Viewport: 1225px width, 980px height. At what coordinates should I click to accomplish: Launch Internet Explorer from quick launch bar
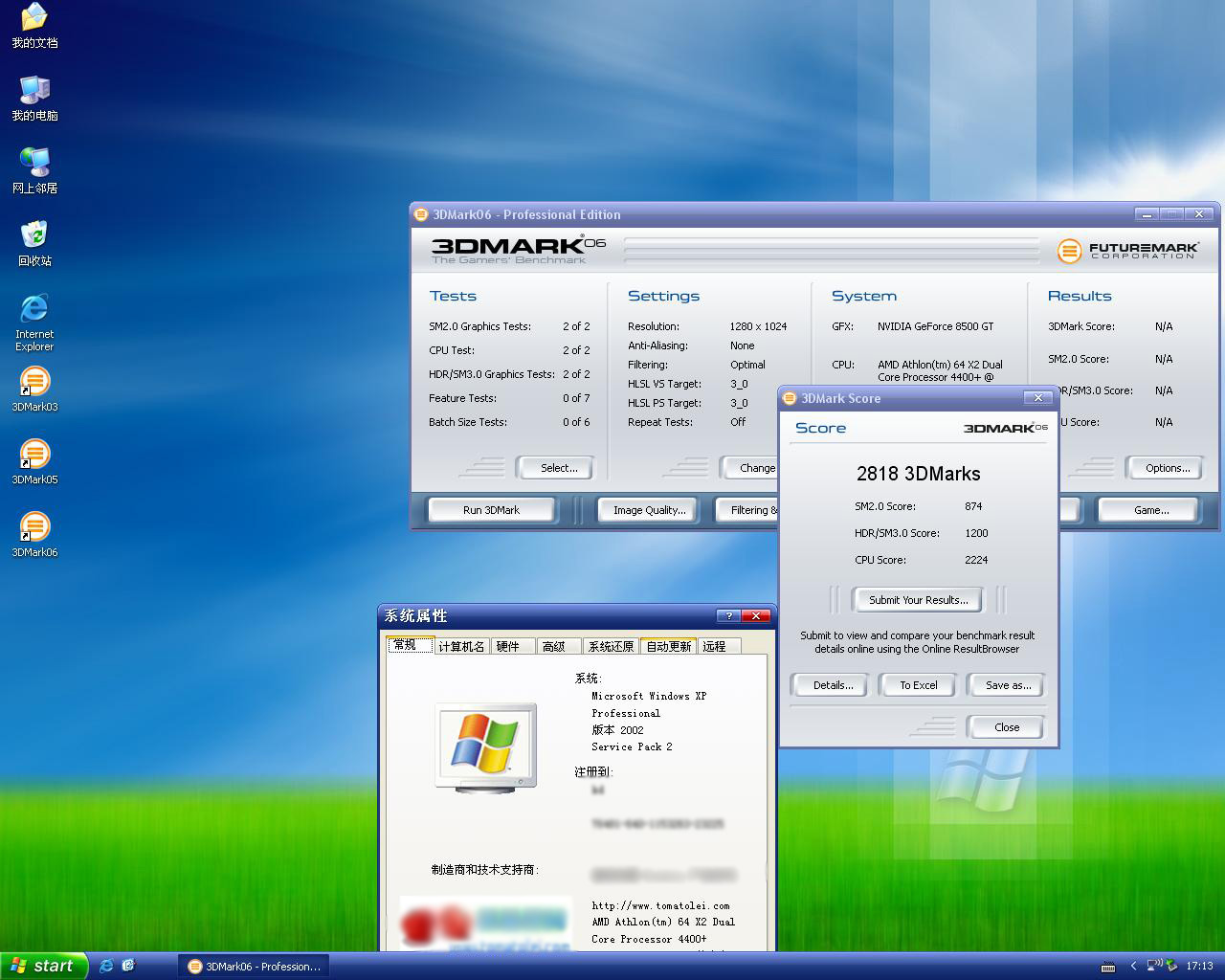coord(106,966)
